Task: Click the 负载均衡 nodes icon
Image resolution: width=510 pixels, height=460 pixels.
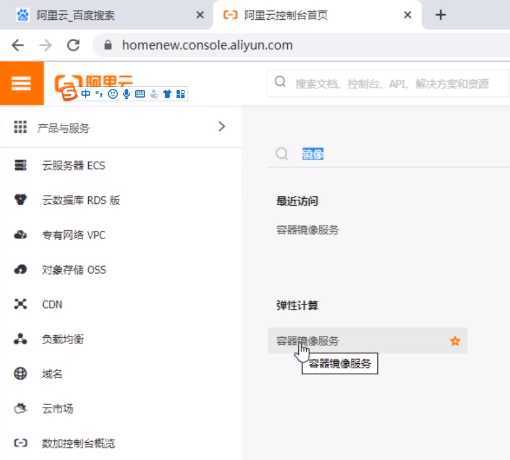Action: (20, 338)
